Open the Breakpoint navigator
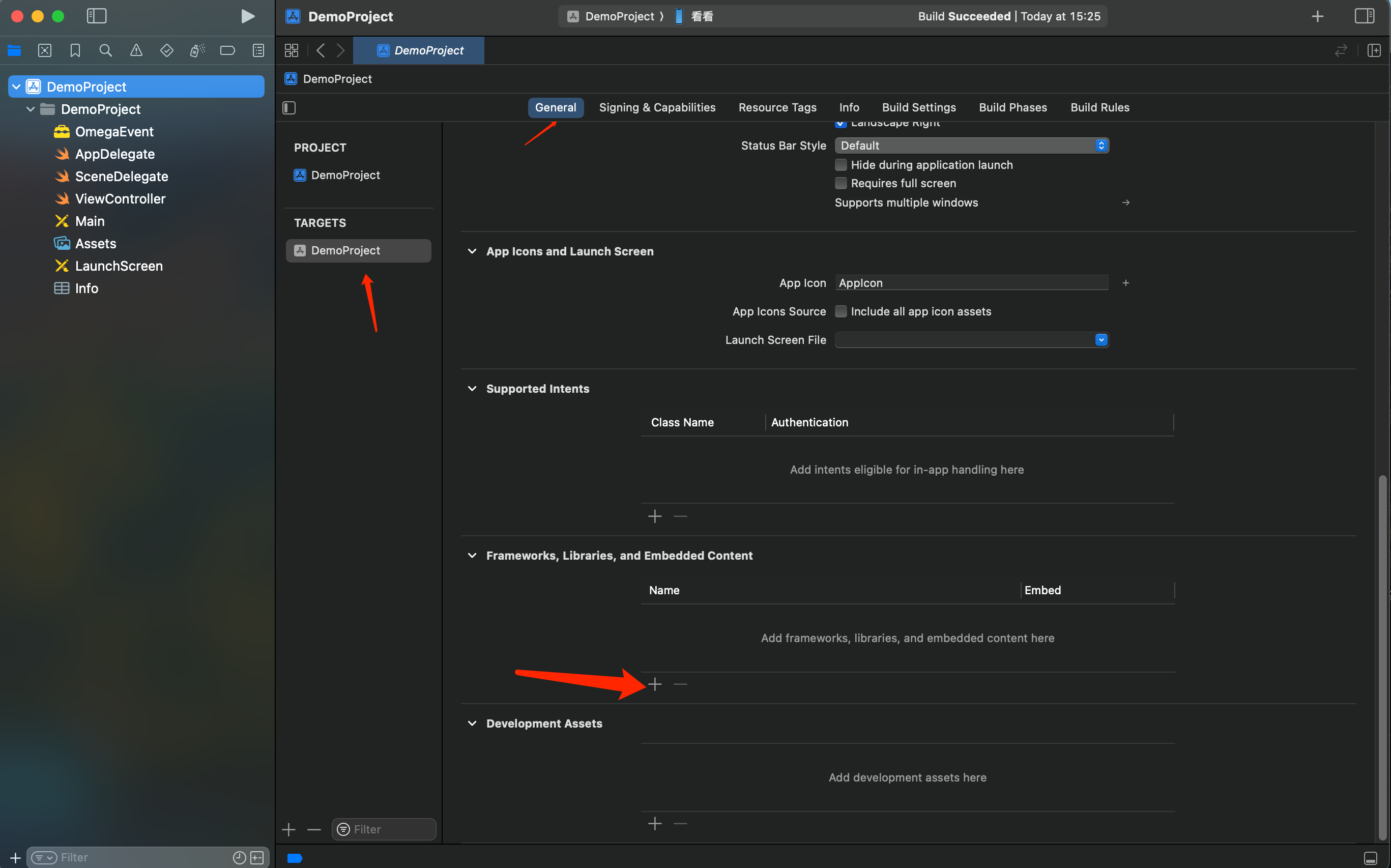 click(x=227, y=50)
